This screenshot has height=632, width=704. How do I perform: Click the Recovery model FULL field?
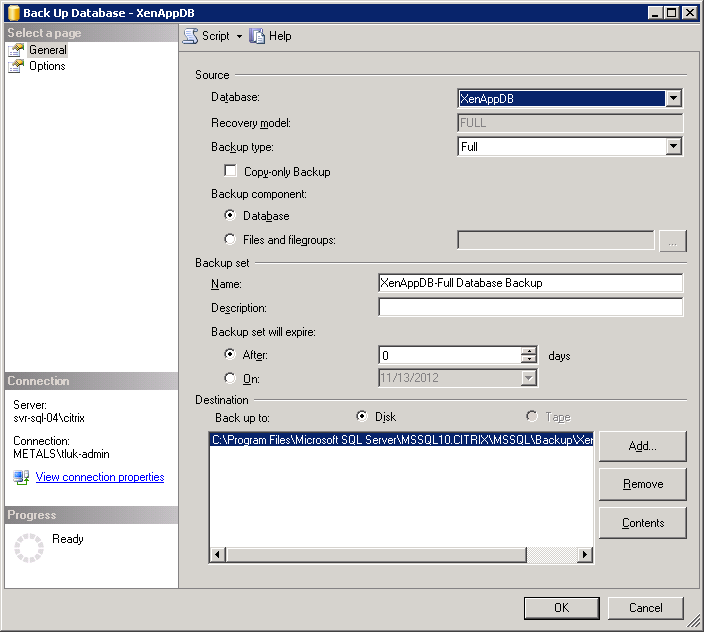click(x=570, y=123)
